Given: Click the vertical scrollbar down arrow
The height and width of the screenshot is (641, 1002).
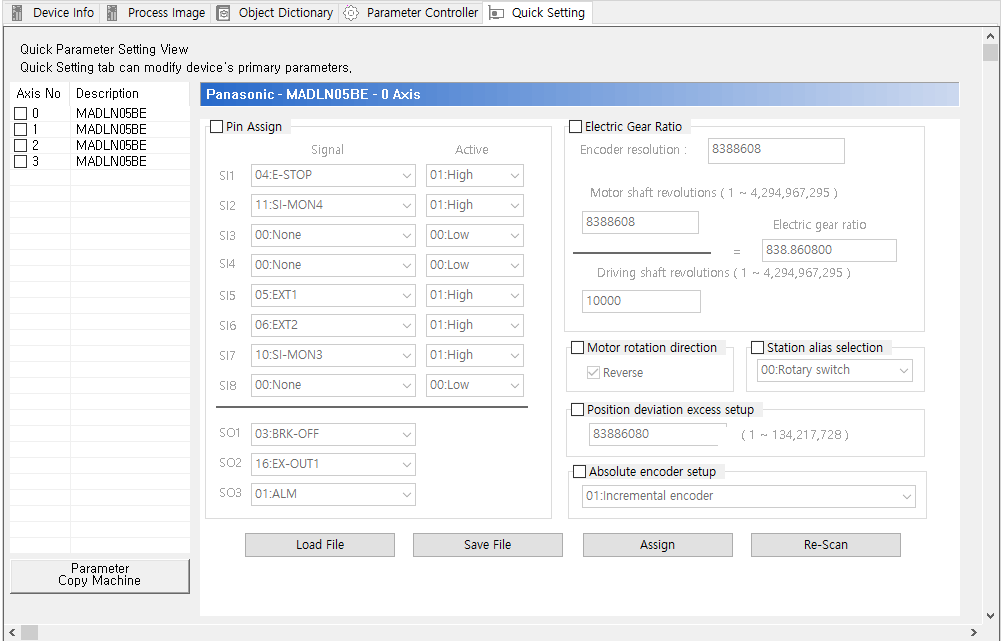Looking at the screenshot, I should (990, 616).
